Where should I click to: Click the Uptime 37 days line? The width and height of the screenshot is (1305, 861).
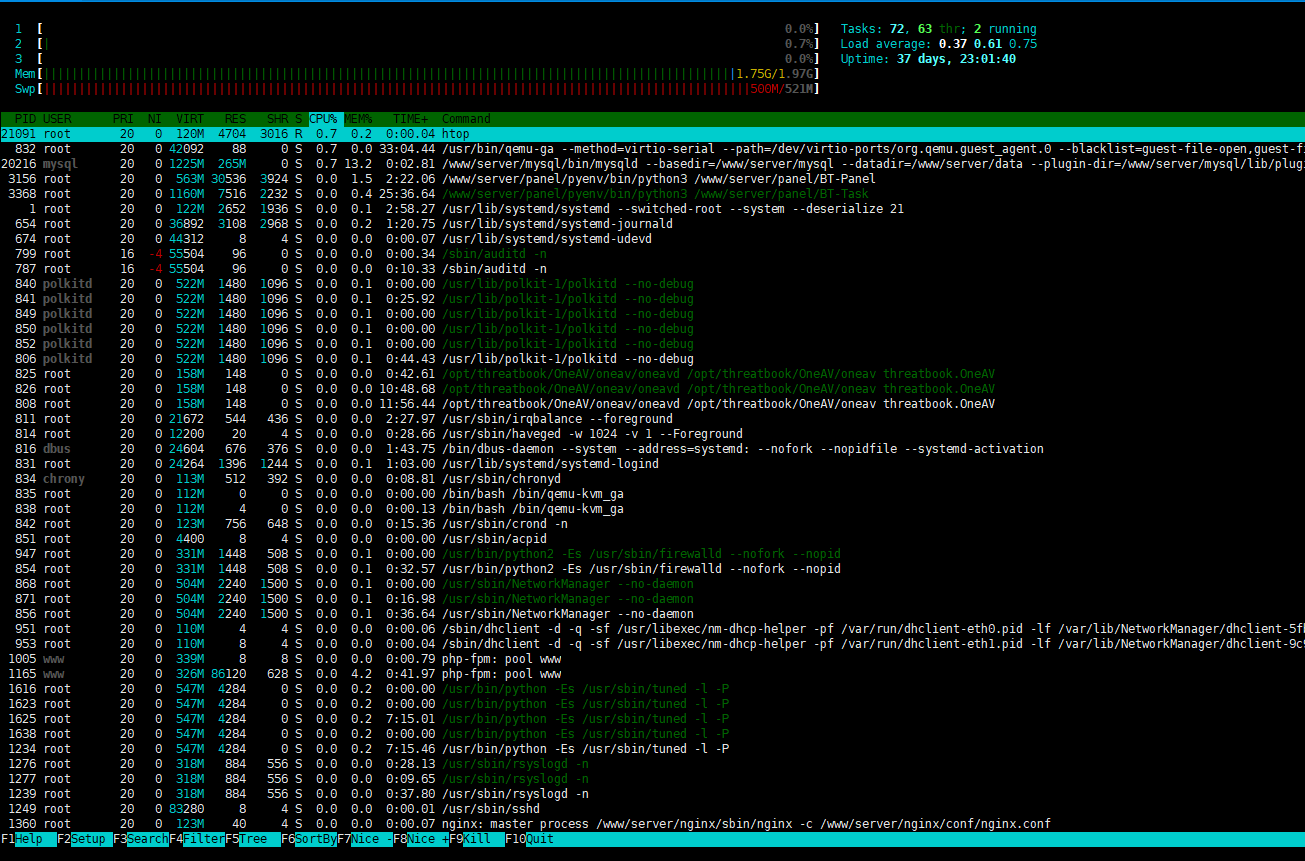click(x=928, y=59)
